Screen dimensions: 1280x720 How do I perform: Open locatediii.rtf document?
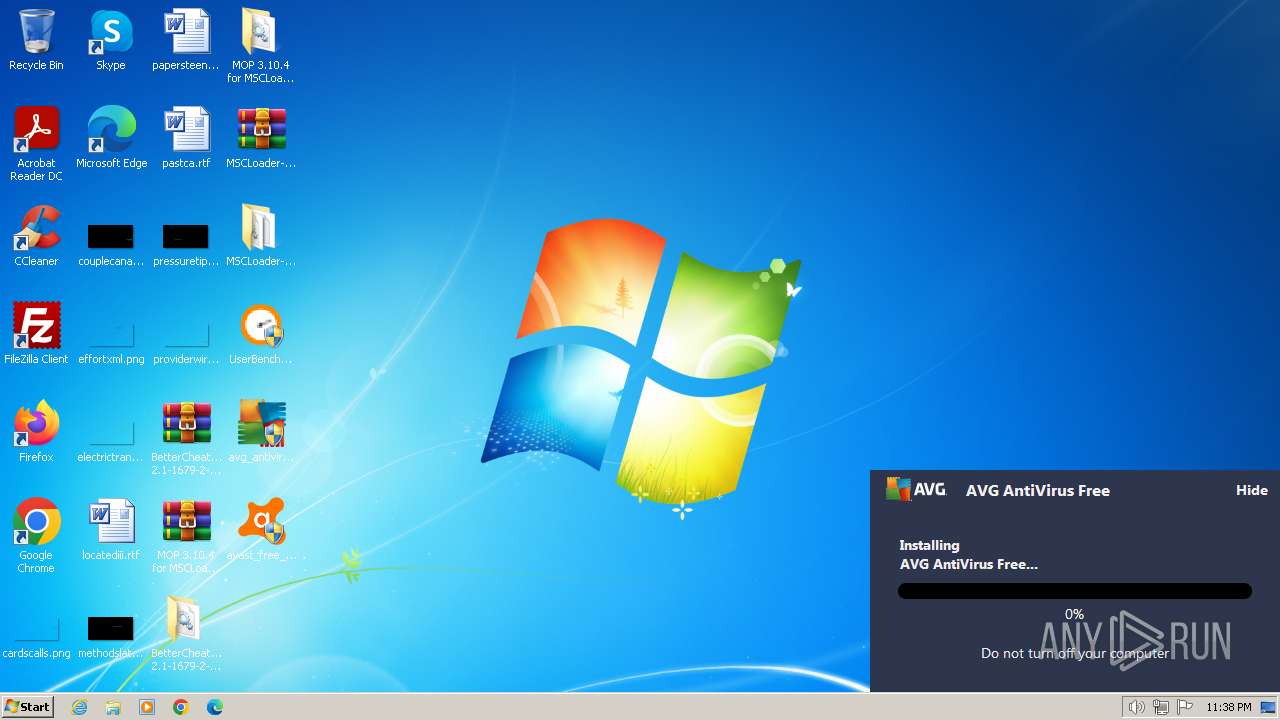111,530
